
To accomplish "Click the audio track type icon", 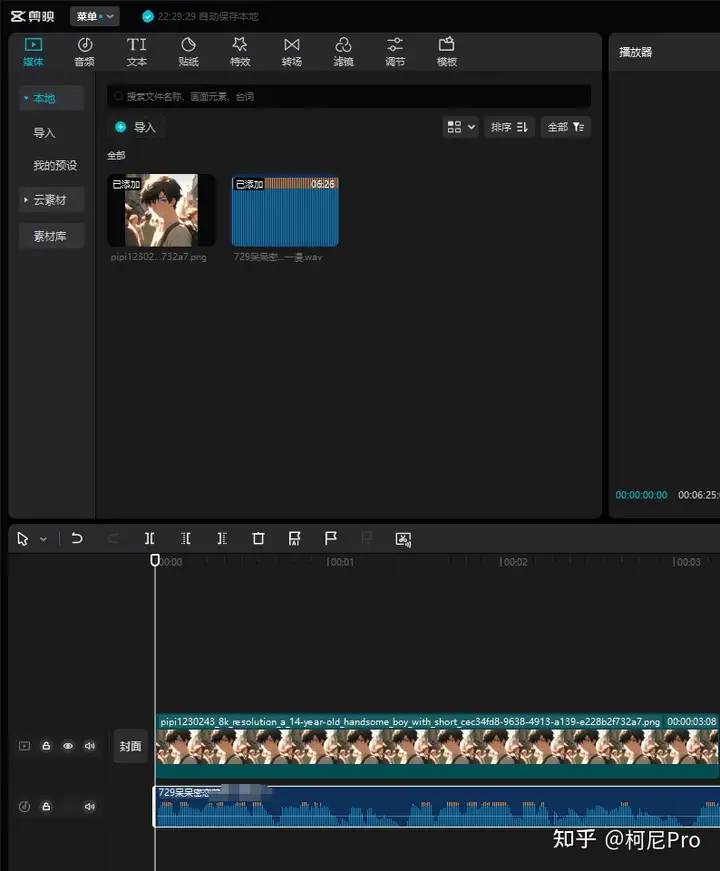I will click(24, 807).
